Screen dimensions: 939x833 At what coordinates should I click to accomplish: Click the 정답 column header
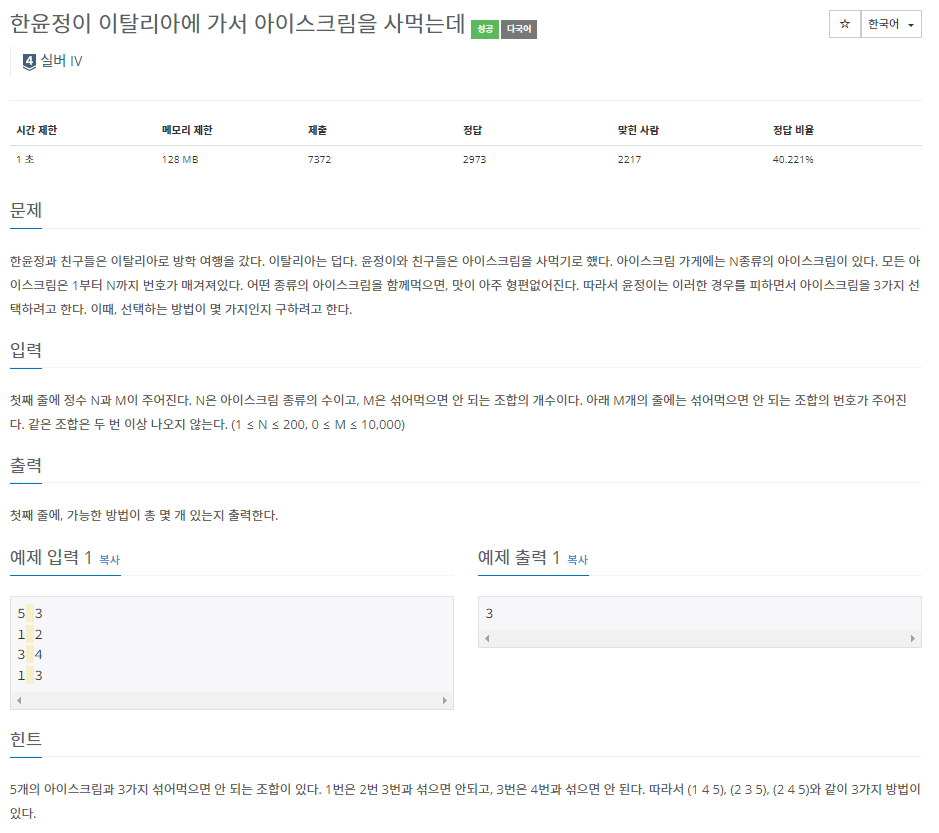tap(472, 130)
